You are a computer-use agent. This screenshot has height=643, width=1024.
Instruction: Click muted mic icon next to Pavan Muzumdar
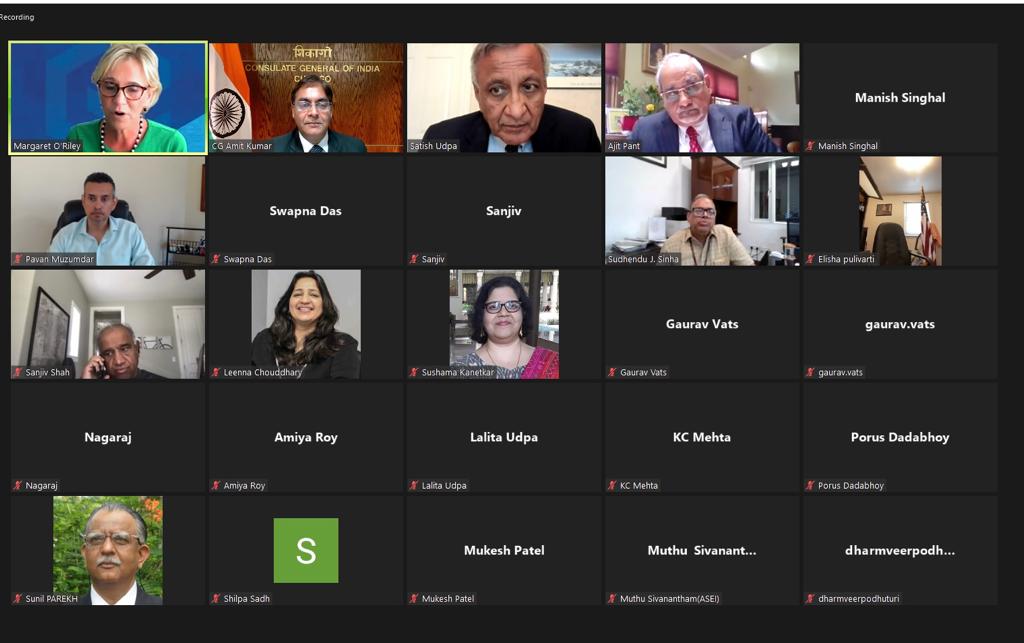[18, 259]
